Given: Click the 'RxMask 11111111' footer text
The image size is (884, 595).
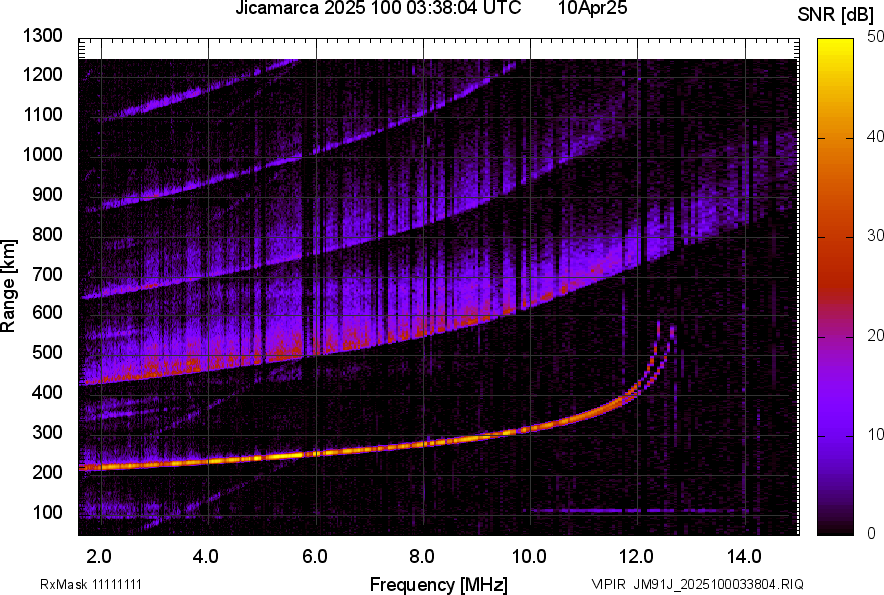Looking at the screenshot, I should tap(91, 584).
